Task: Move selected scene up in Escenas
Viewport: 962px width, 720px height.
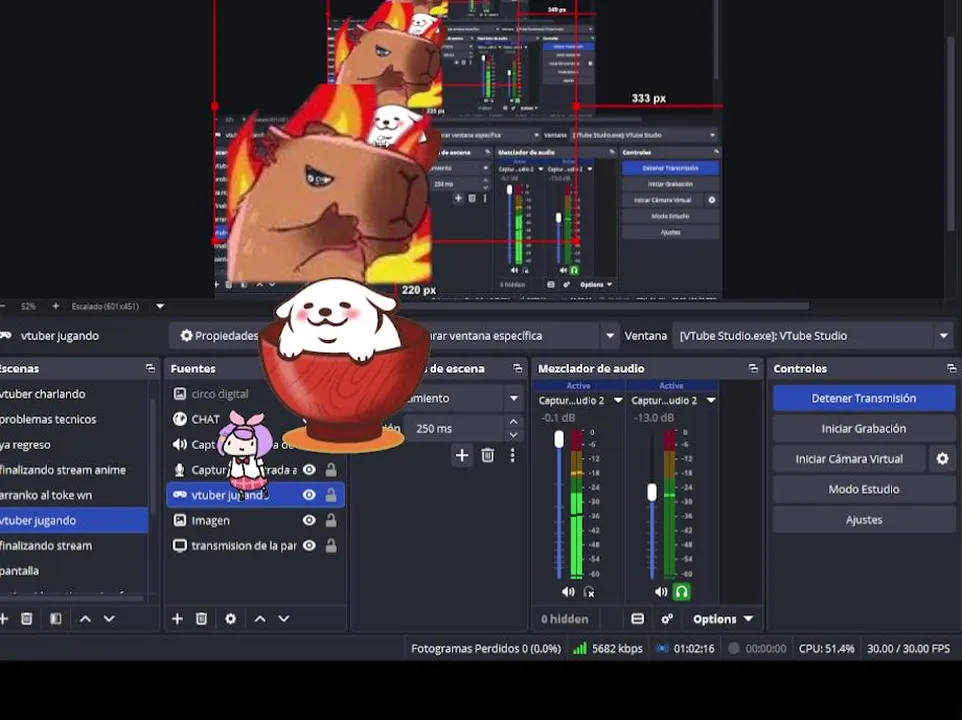Action: coord(85,619)
